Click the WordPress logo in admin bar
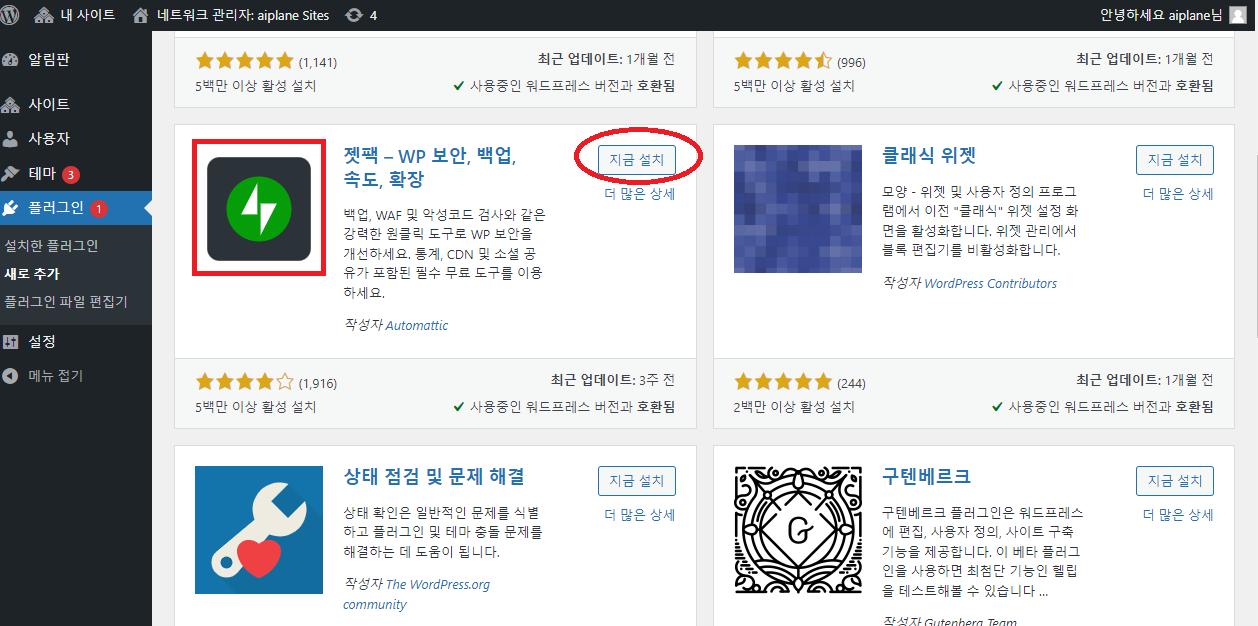The width and height of the screenshot is (1258, 626). click(11, 15)
